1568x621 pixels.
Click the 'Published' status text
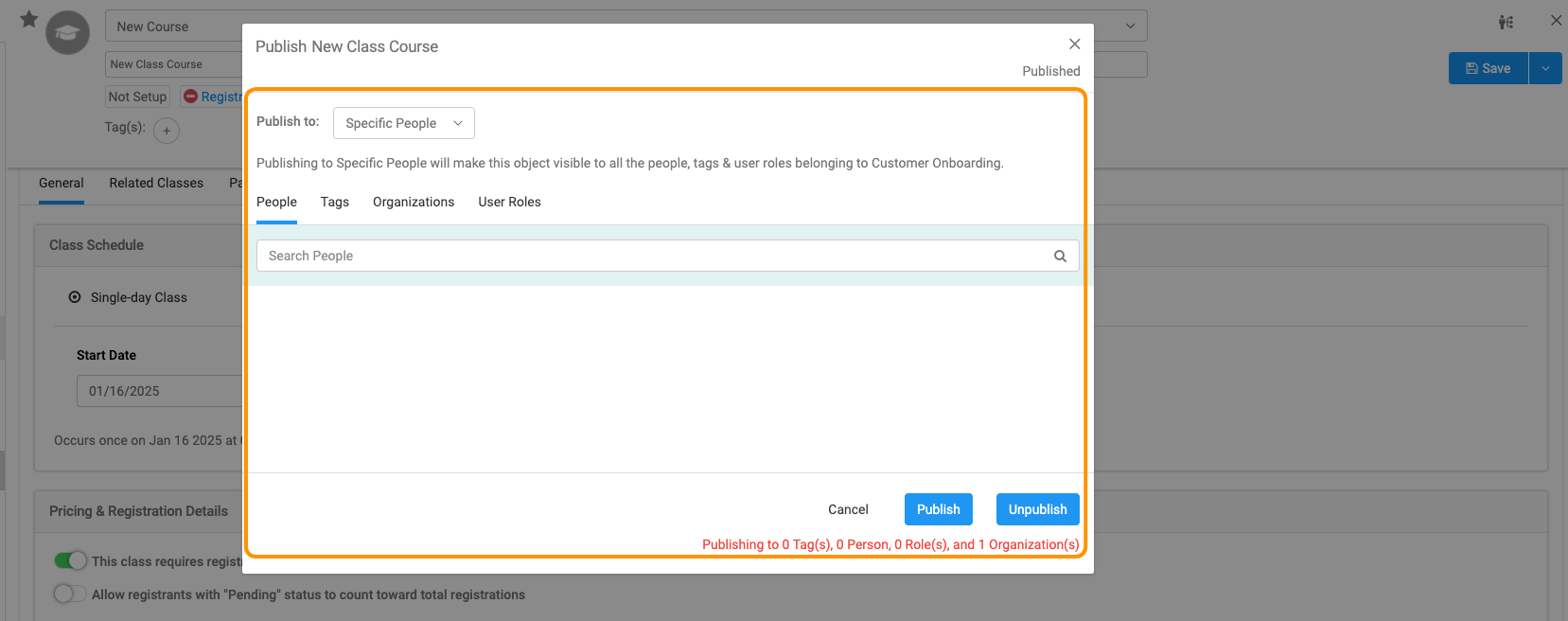pyautogui.click(x=1050, y=71)
